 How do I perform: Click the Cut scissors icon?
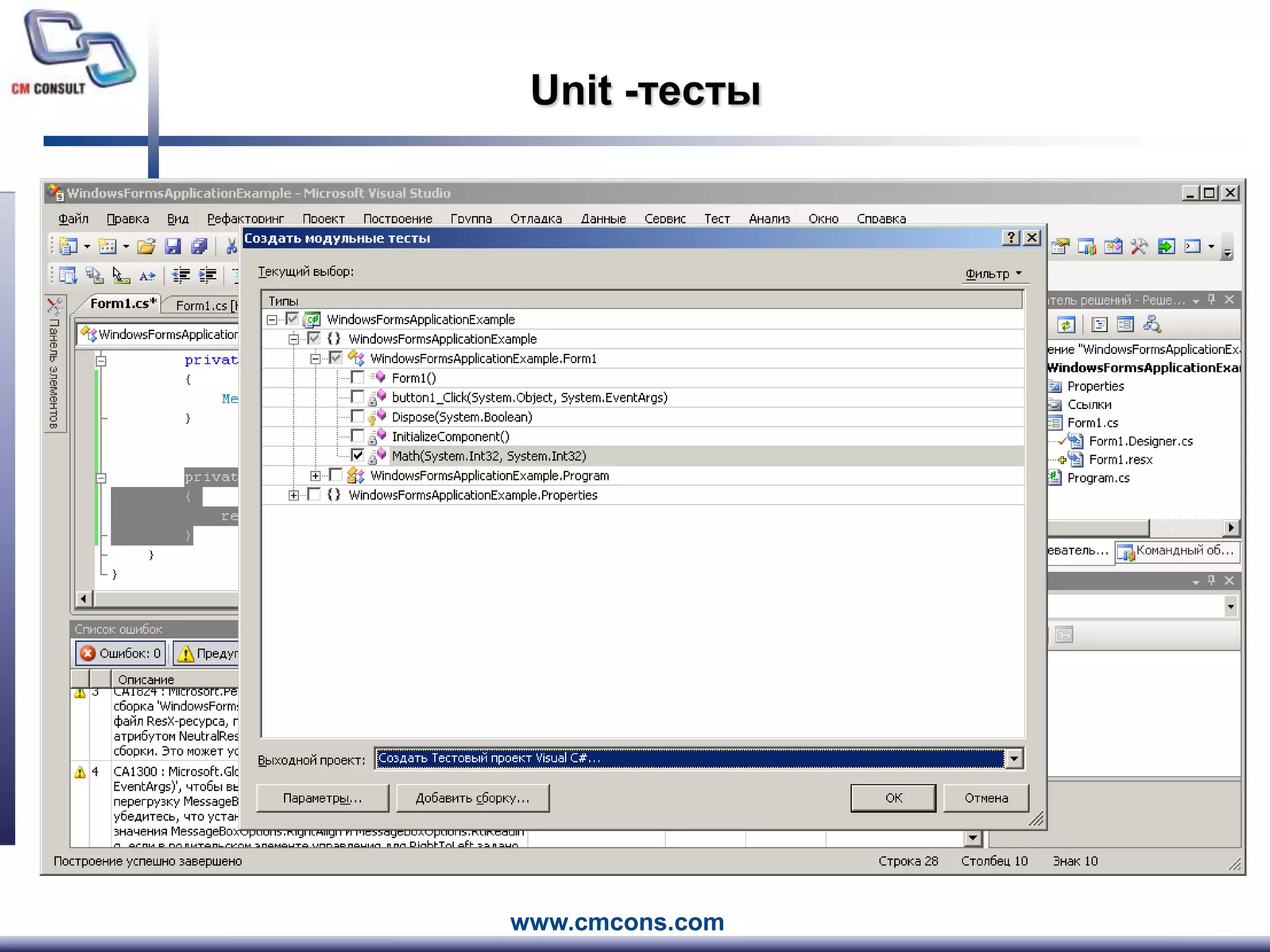[x=231, y=246]
